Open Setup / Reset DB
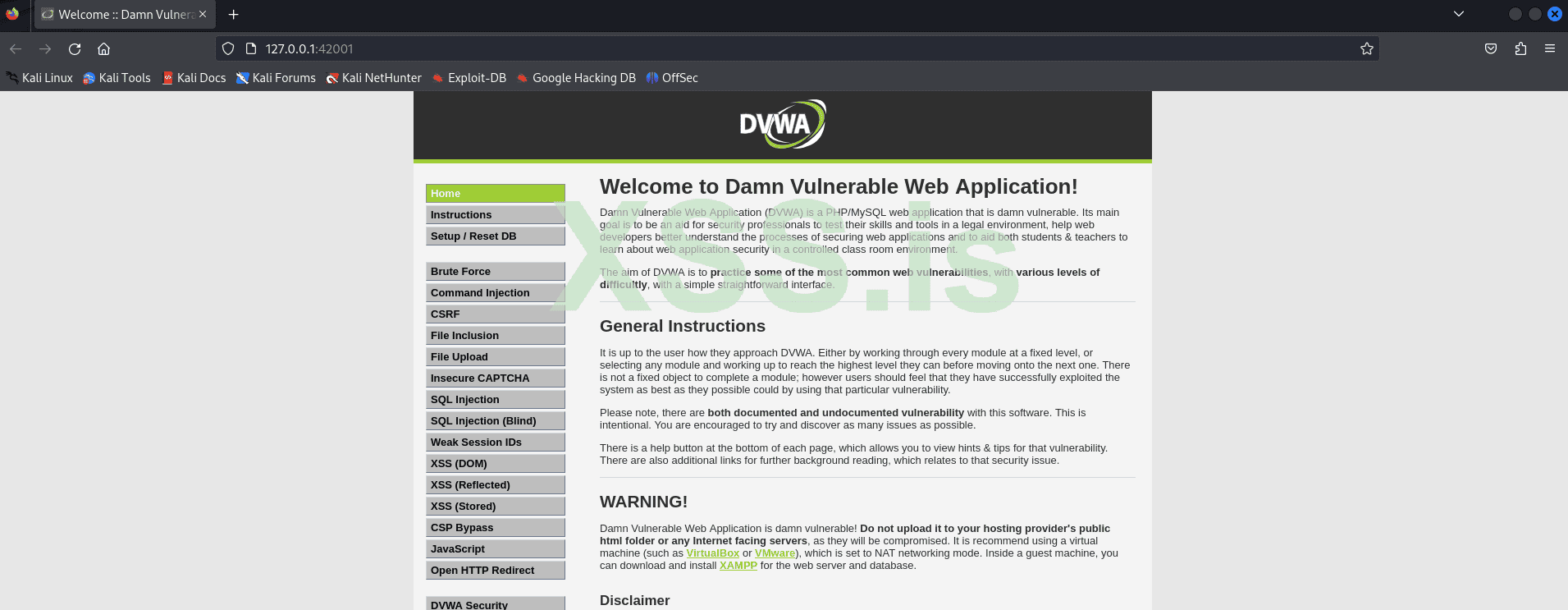 pos(496,236)
